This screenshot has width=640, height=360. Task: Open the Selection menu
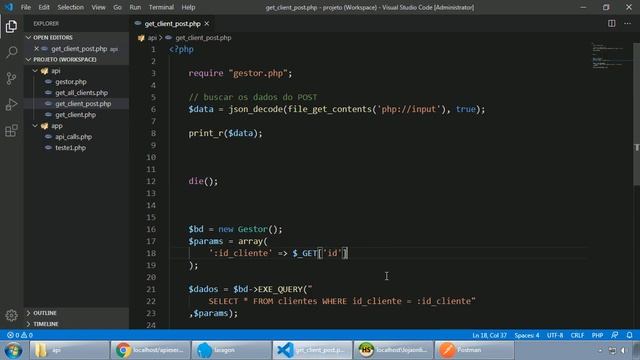click(x=71, y=7)
